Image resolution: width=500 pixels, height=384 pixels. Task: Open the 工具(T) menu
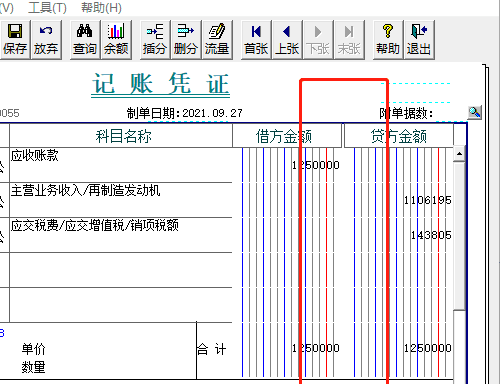47,7
